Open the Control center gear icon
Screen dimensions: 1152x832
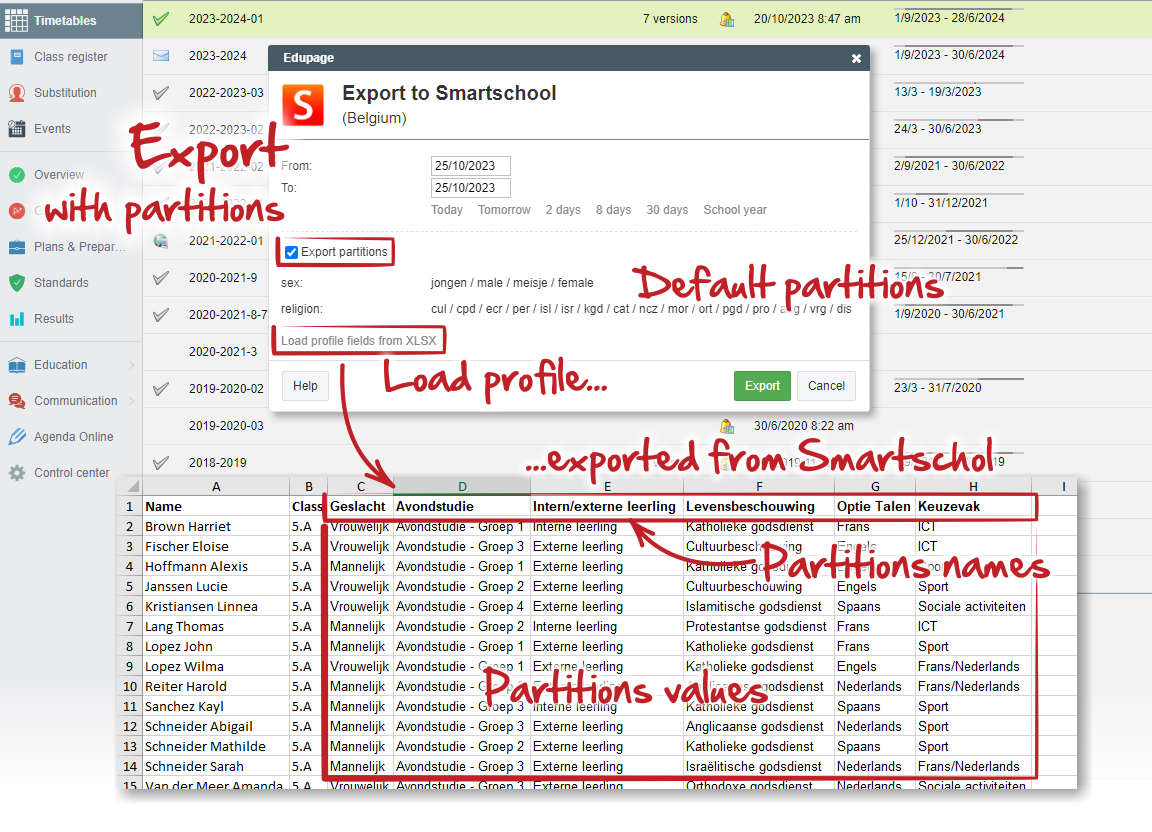pos(17,473)
